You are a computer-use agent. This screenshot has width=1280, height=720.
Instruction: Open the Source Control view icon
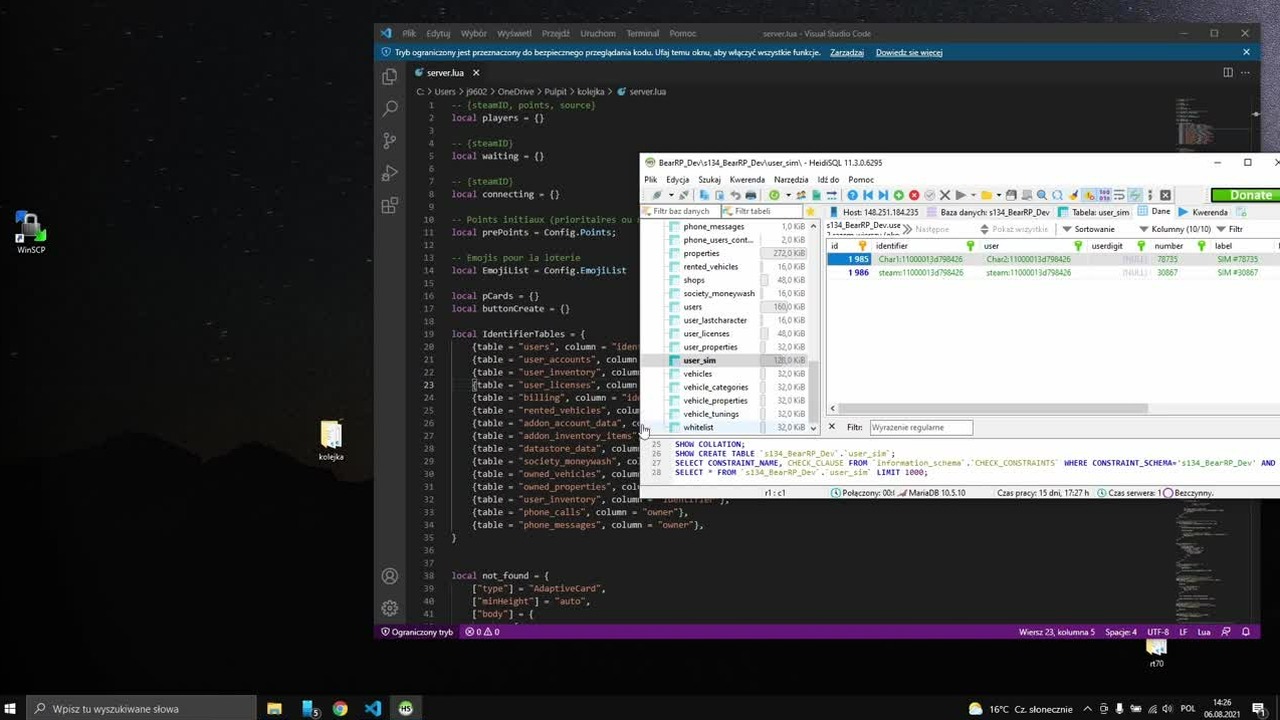pyautogui.click(x=390, y=141)
